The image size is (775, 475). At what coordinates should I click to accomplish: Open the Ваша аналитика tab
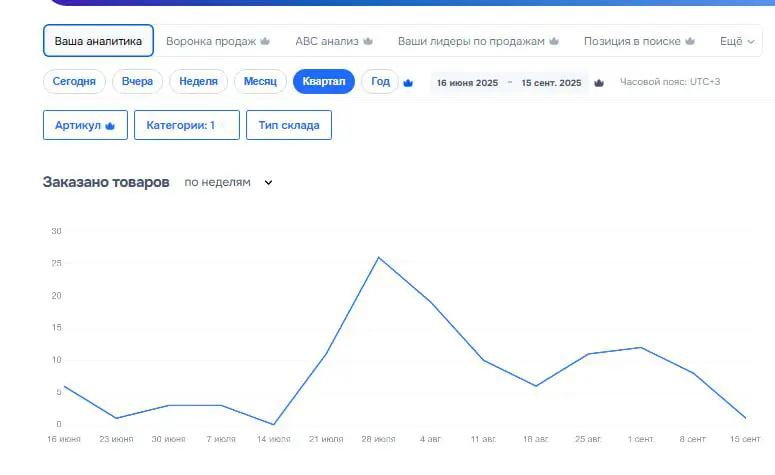point(98,41)
